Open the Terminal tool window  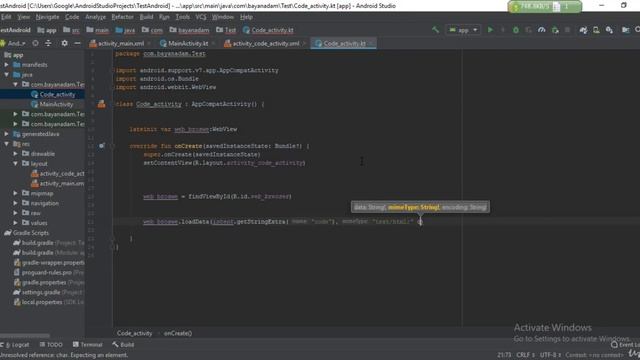pos(87,344)
